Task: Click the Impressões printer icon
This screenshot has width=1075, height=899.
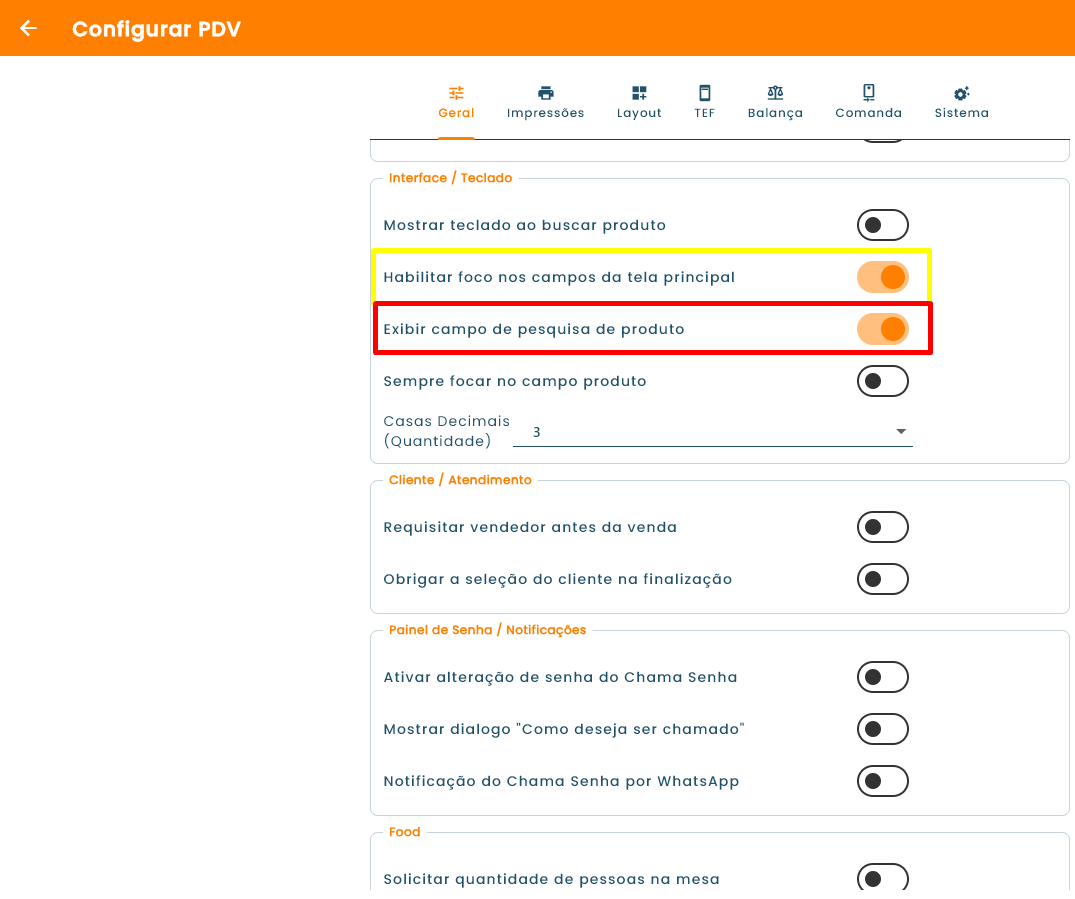Action: coord(546,93)
